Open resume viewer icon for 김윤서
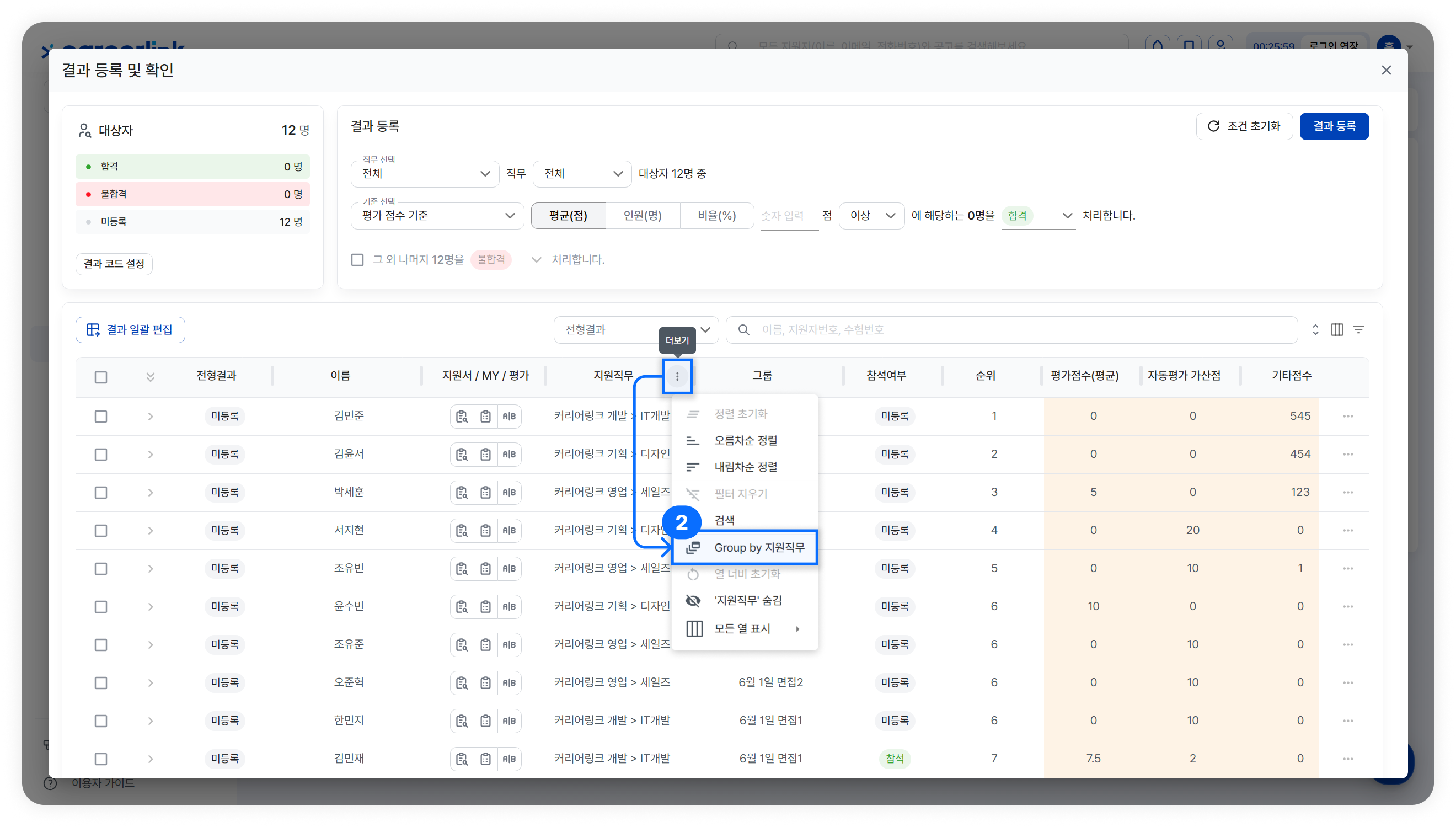This screenshot has width=1456, height=827. [x=462, y=455]
